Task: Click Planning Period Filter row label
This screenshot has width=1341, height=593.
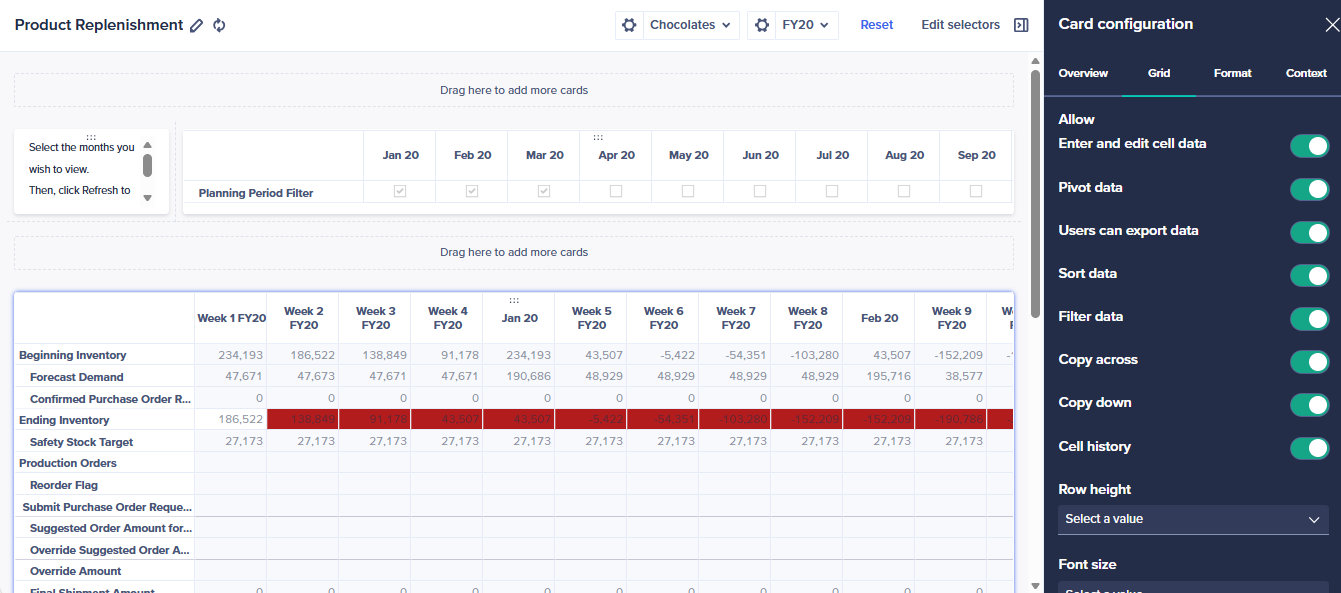Action: click(256, 193)
